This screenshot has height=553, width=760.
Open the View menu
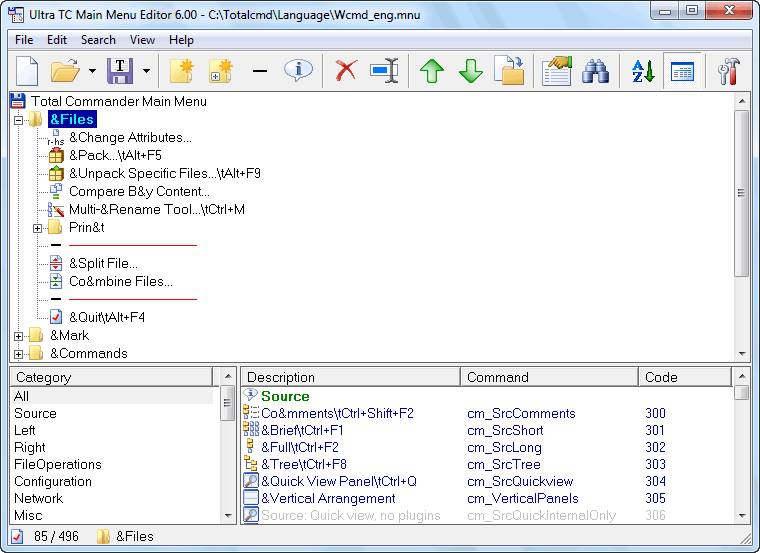tap(142, 40)
